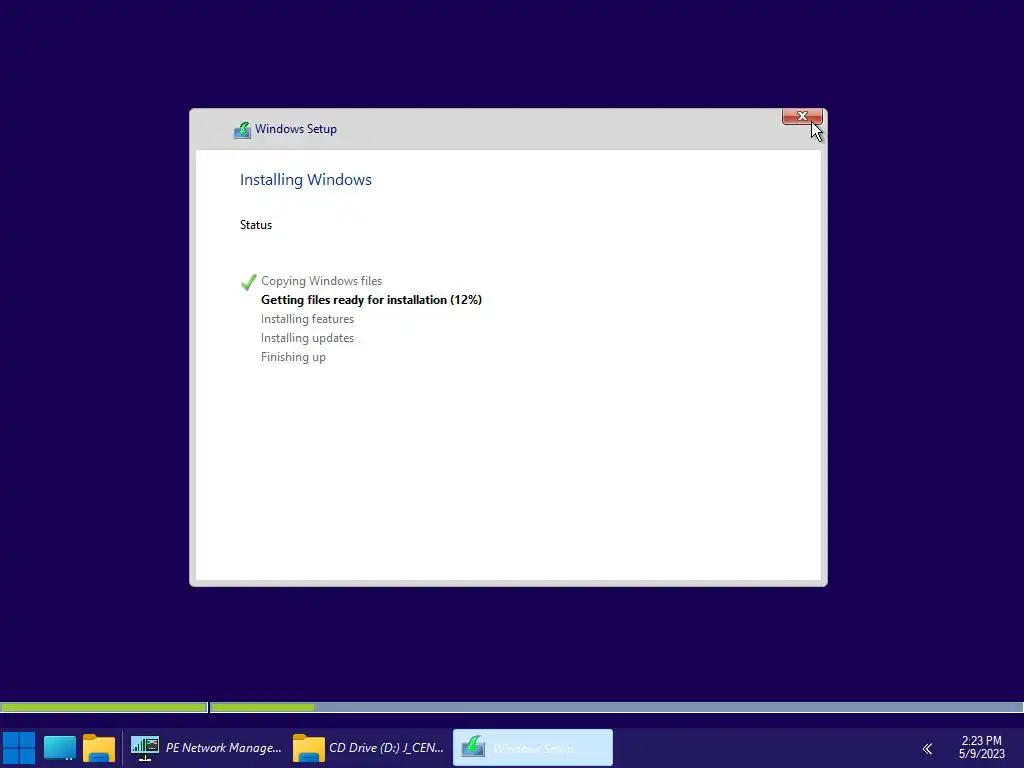Click the Windows Setup title icon
The height and width of the screenshot is (768, 1024).
242,129
